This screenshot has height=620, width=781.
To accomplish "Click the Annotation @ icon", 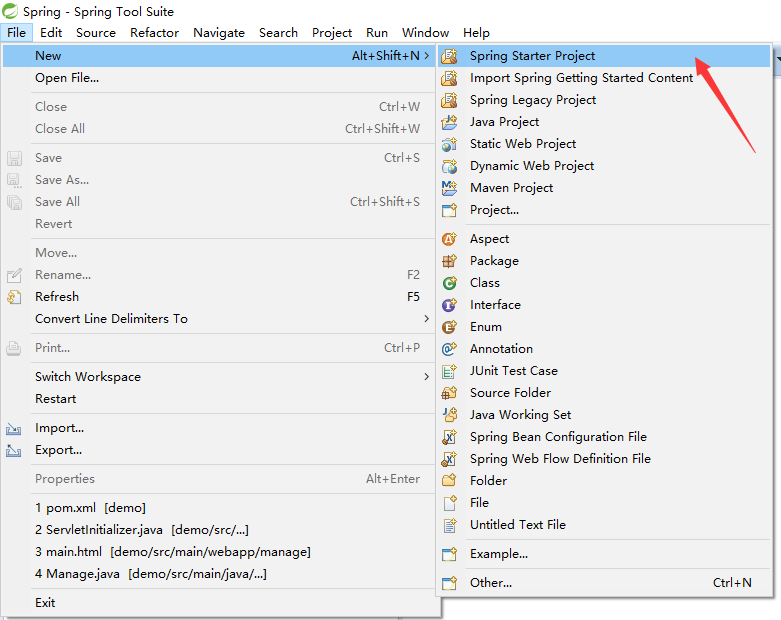I will coord(449,349).
